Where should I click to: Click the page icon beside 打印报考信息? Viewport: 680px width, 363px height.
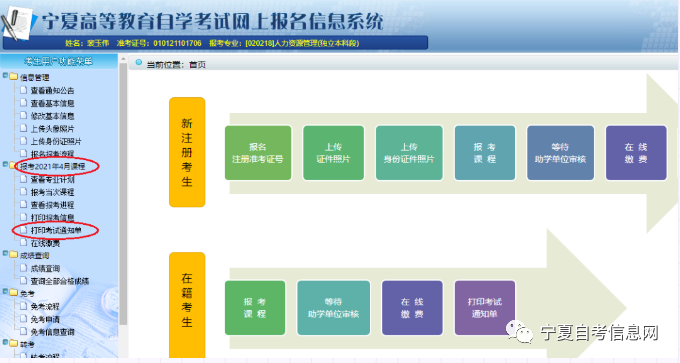click(x=24, y=217)
